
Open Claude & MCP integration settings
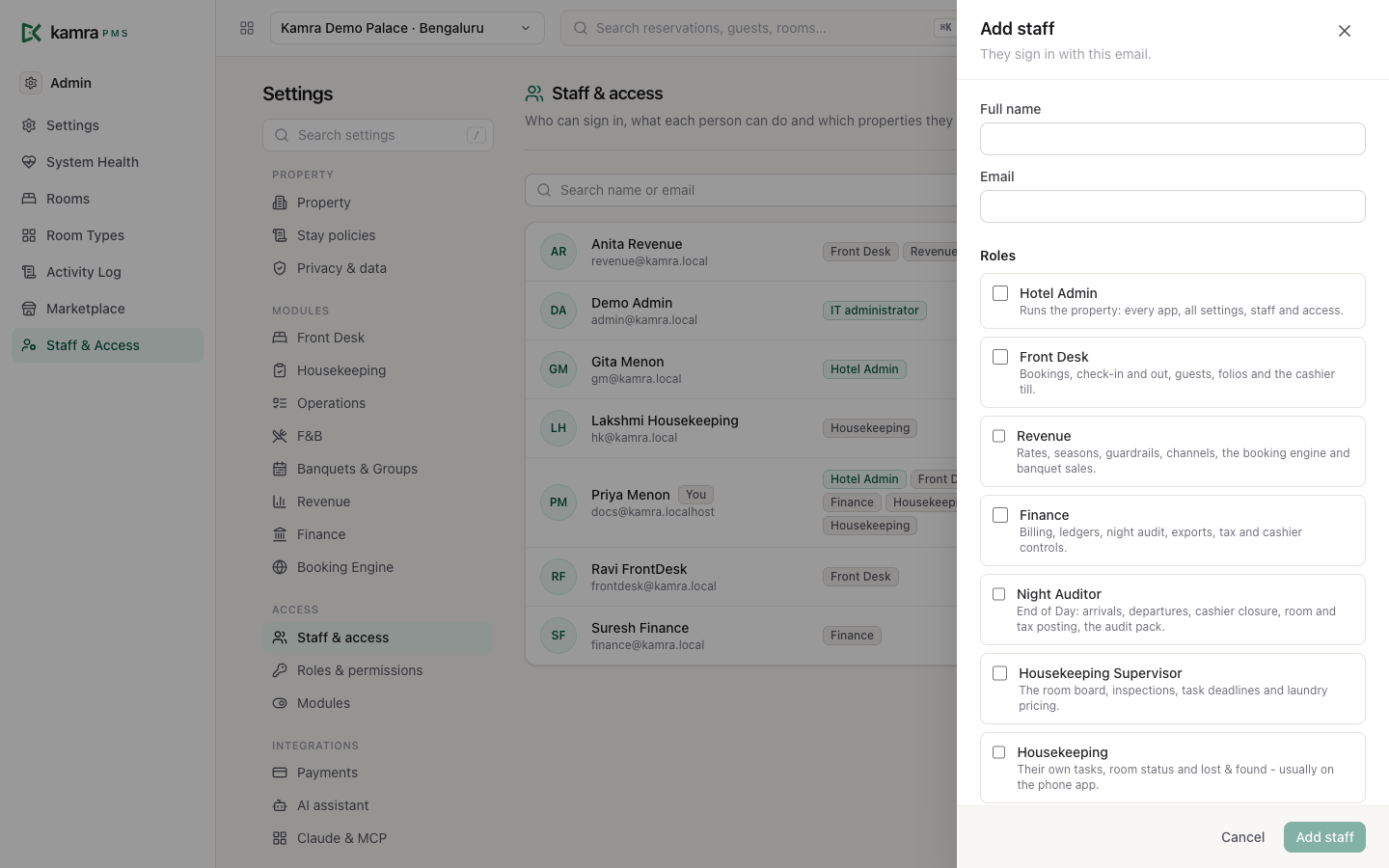pyautogui.click(x=378, y=838)
